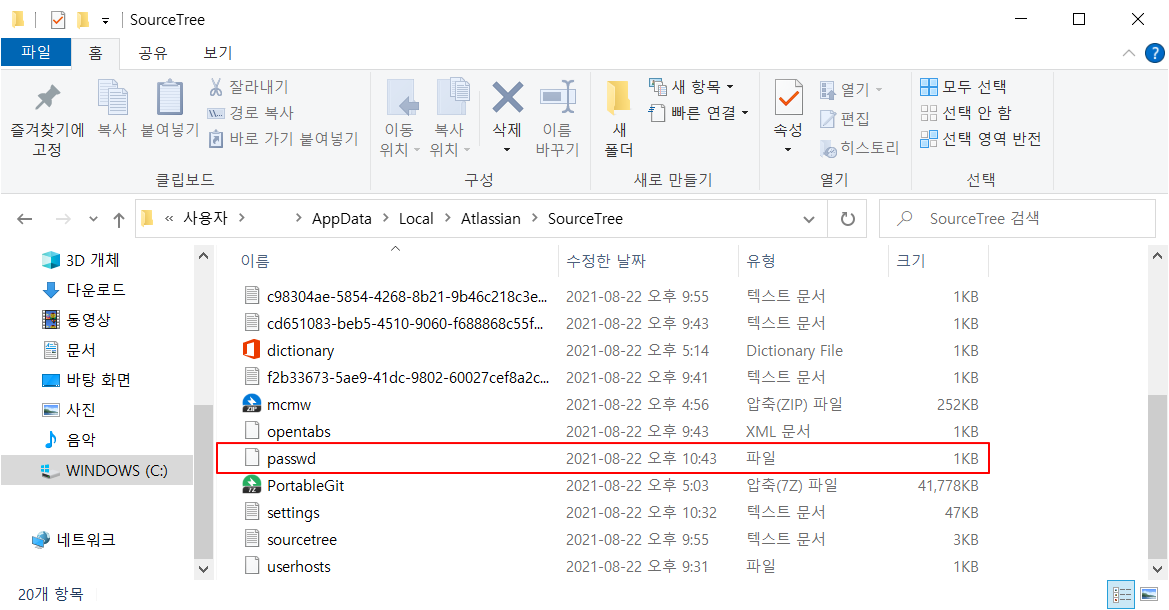Image resolution: width=1169 pixels, height=610 pixels.
Task: Click Local in the address path
Action: pos(416,218)
